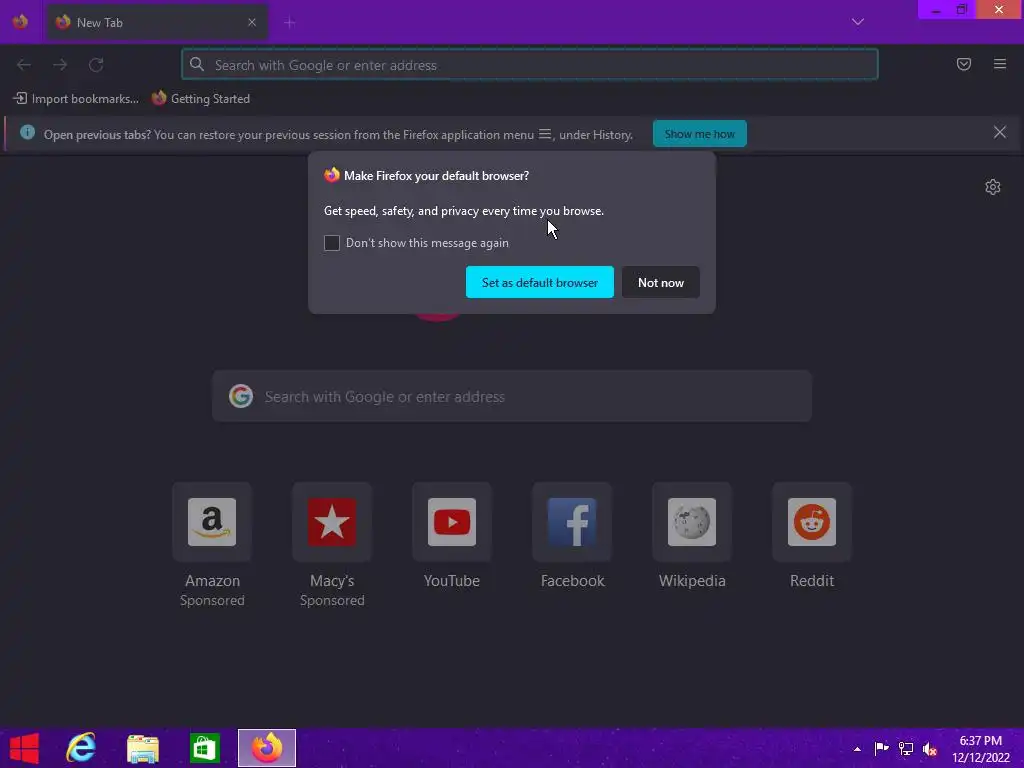The image size is (1024, 768).
Task: Open a new tab with the plus button
Action: (x=289, y=23)
